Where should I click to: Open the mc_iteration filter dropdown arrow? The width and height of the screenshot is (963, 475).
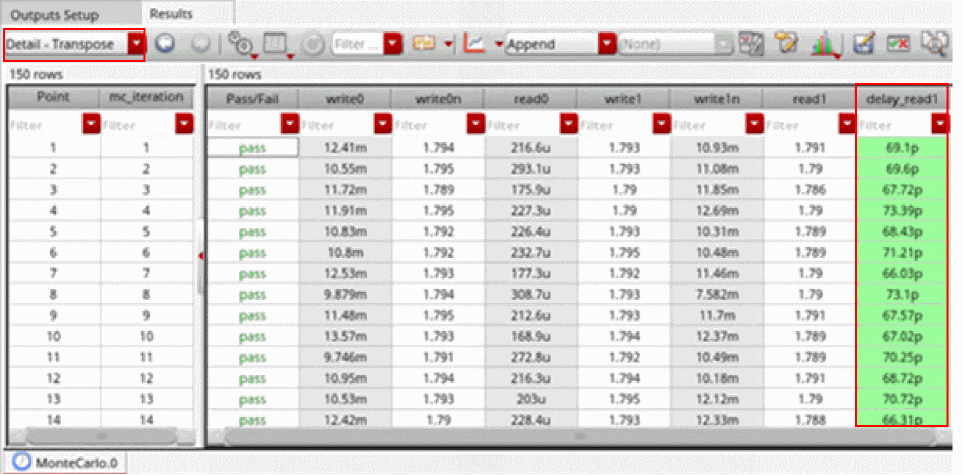click(184, 124)
